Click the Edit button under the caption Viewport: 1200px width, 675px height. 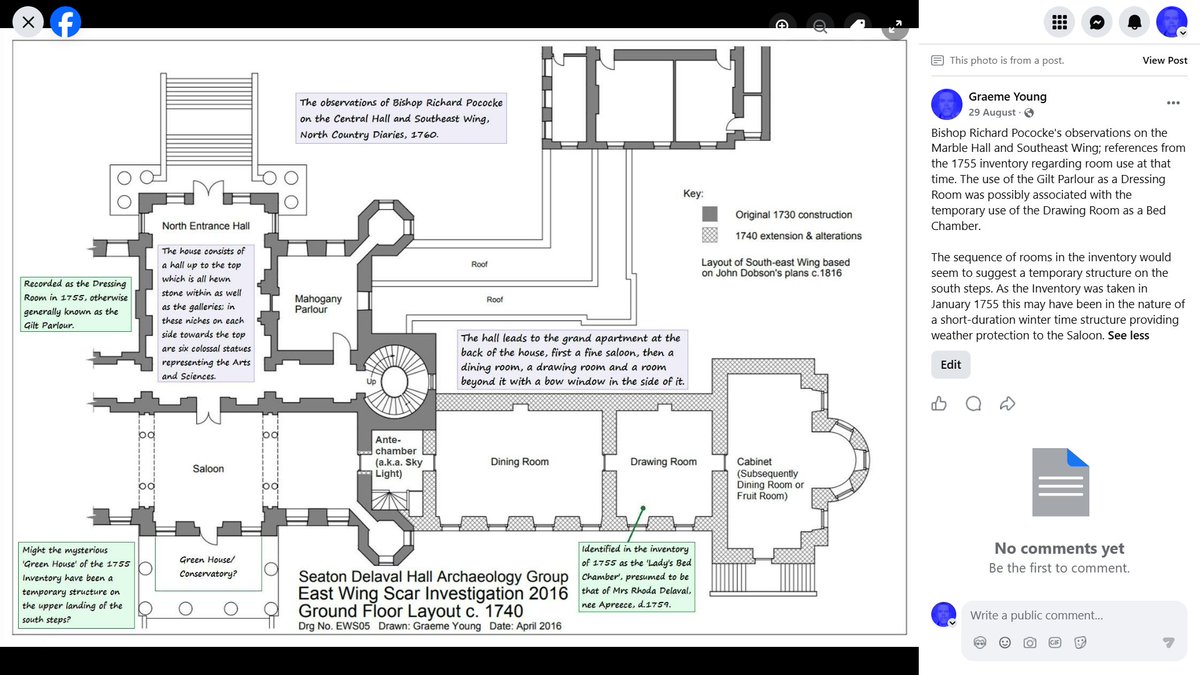coord(950,365)
